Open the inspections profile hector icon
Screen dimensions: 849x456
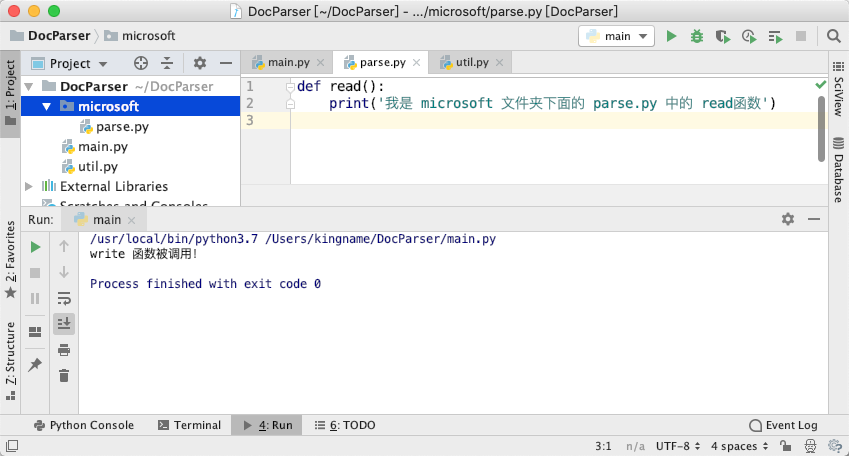tap(811, 446)
